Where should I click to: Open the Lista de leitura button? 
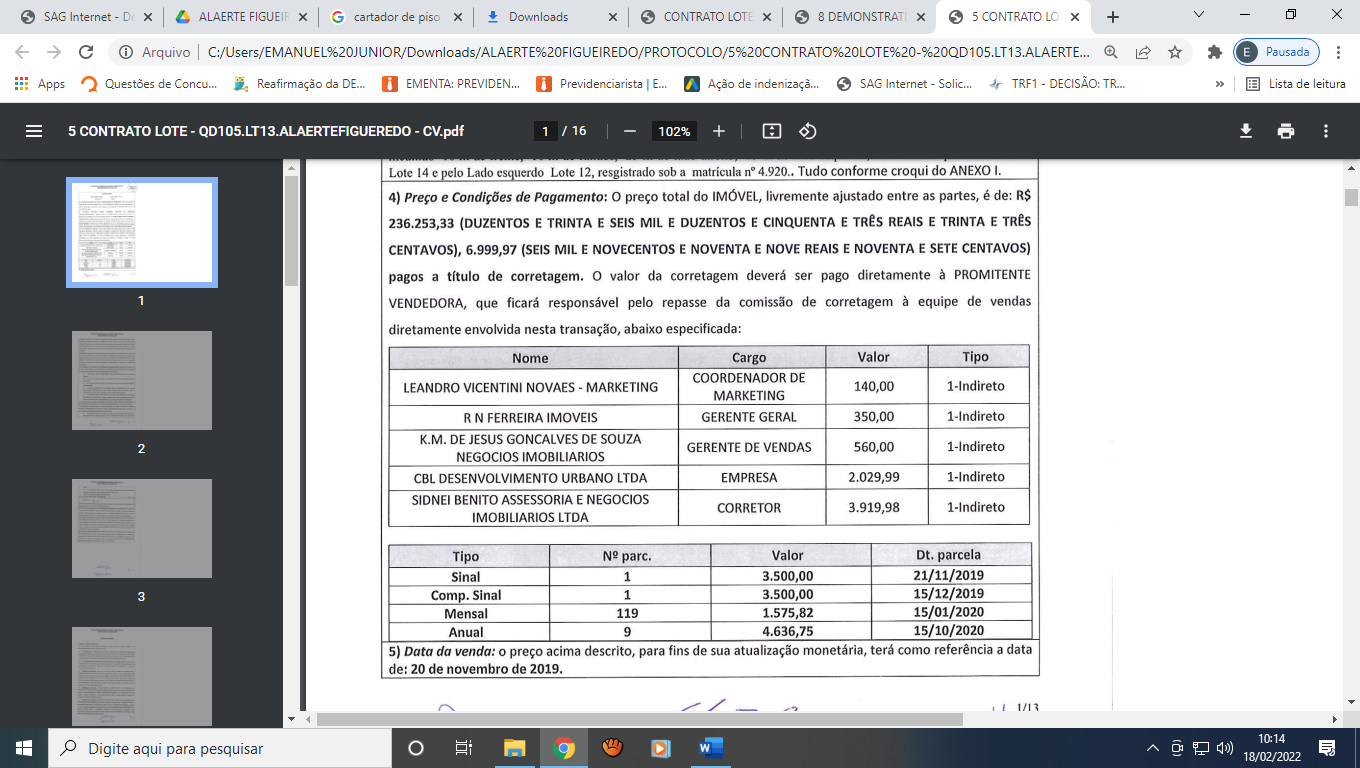point(1295,84)
